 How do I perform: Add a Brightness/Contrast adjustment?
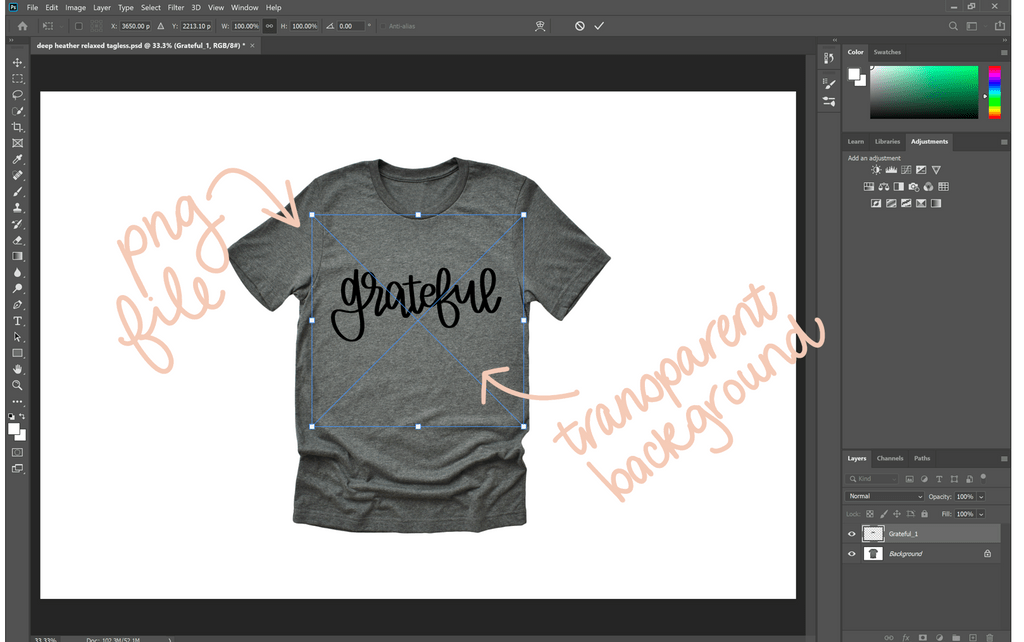coord(876,169)
